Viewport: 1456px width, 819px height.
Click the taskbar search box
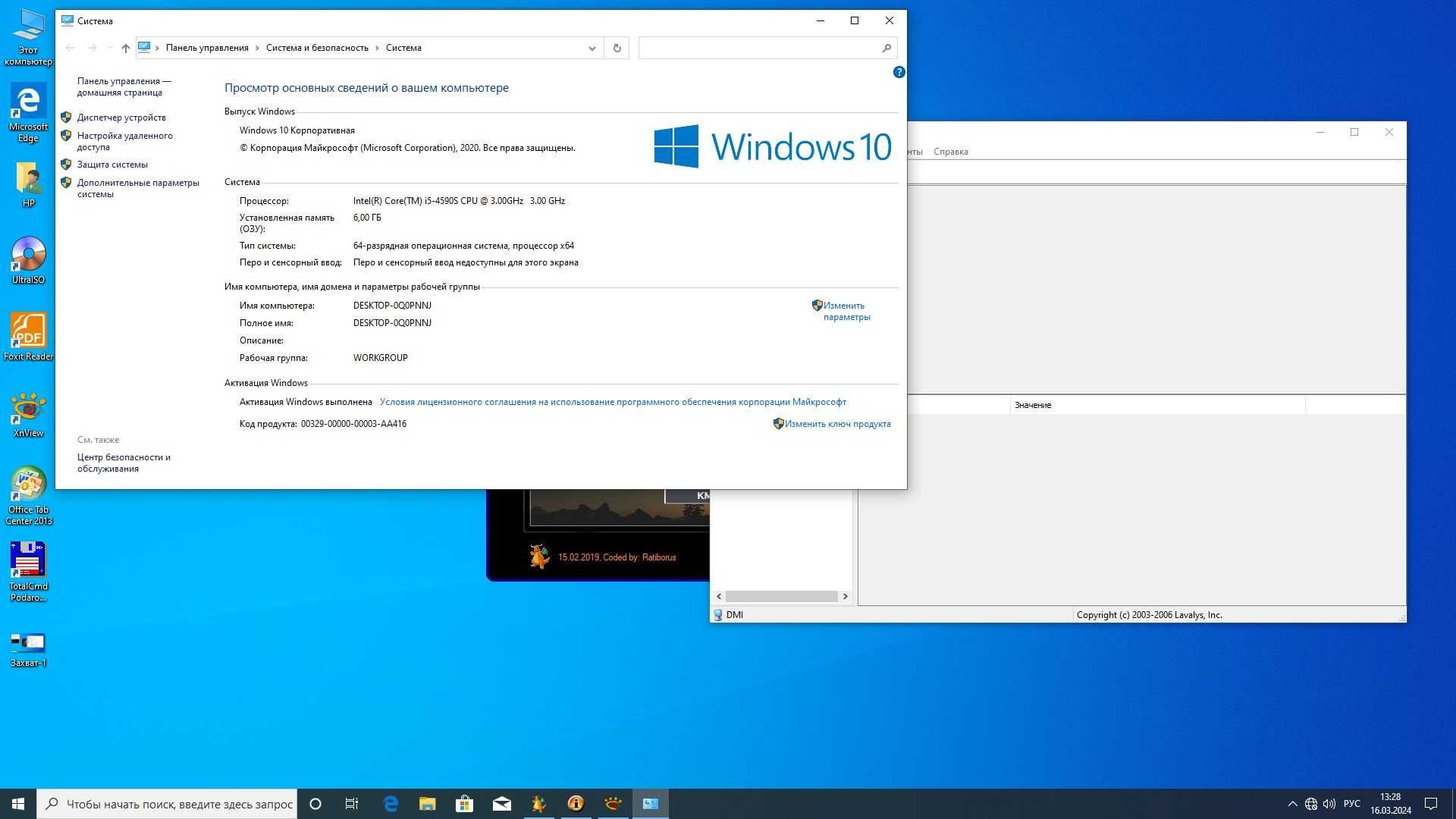[x=167, y=804]
